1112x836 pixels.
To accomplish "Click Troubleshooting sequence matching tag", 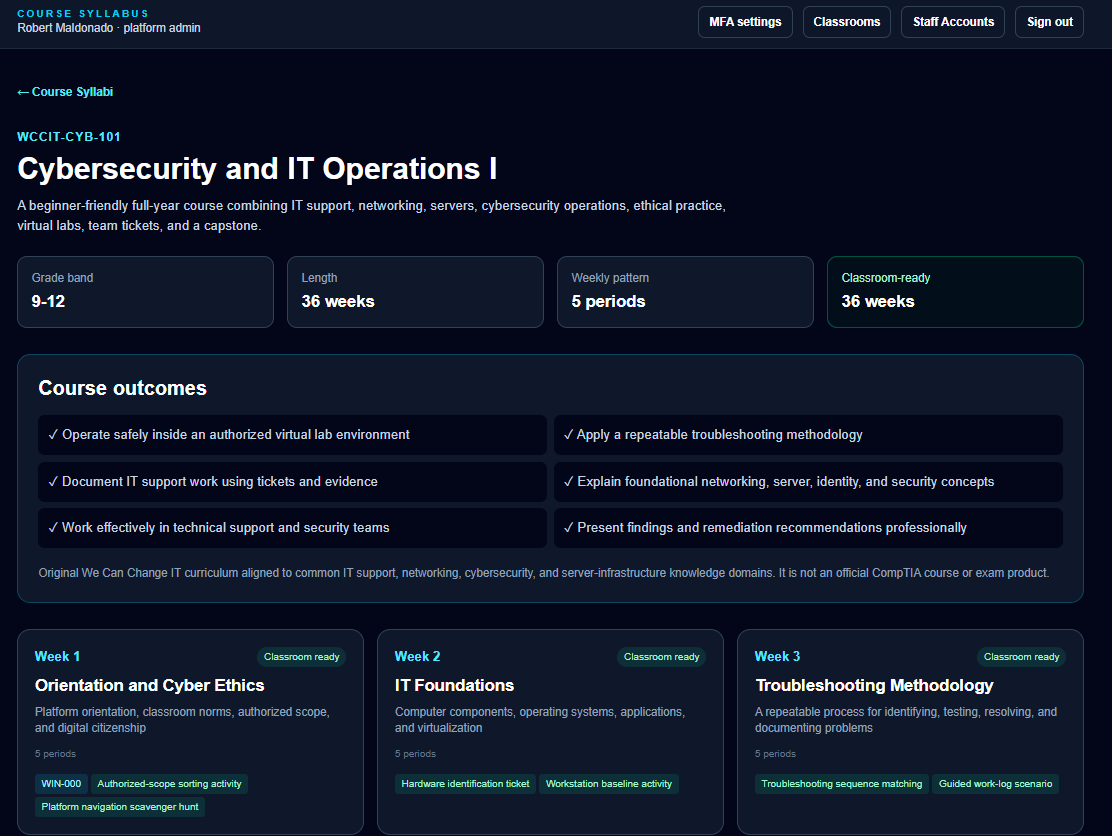I will click(842, 784).
